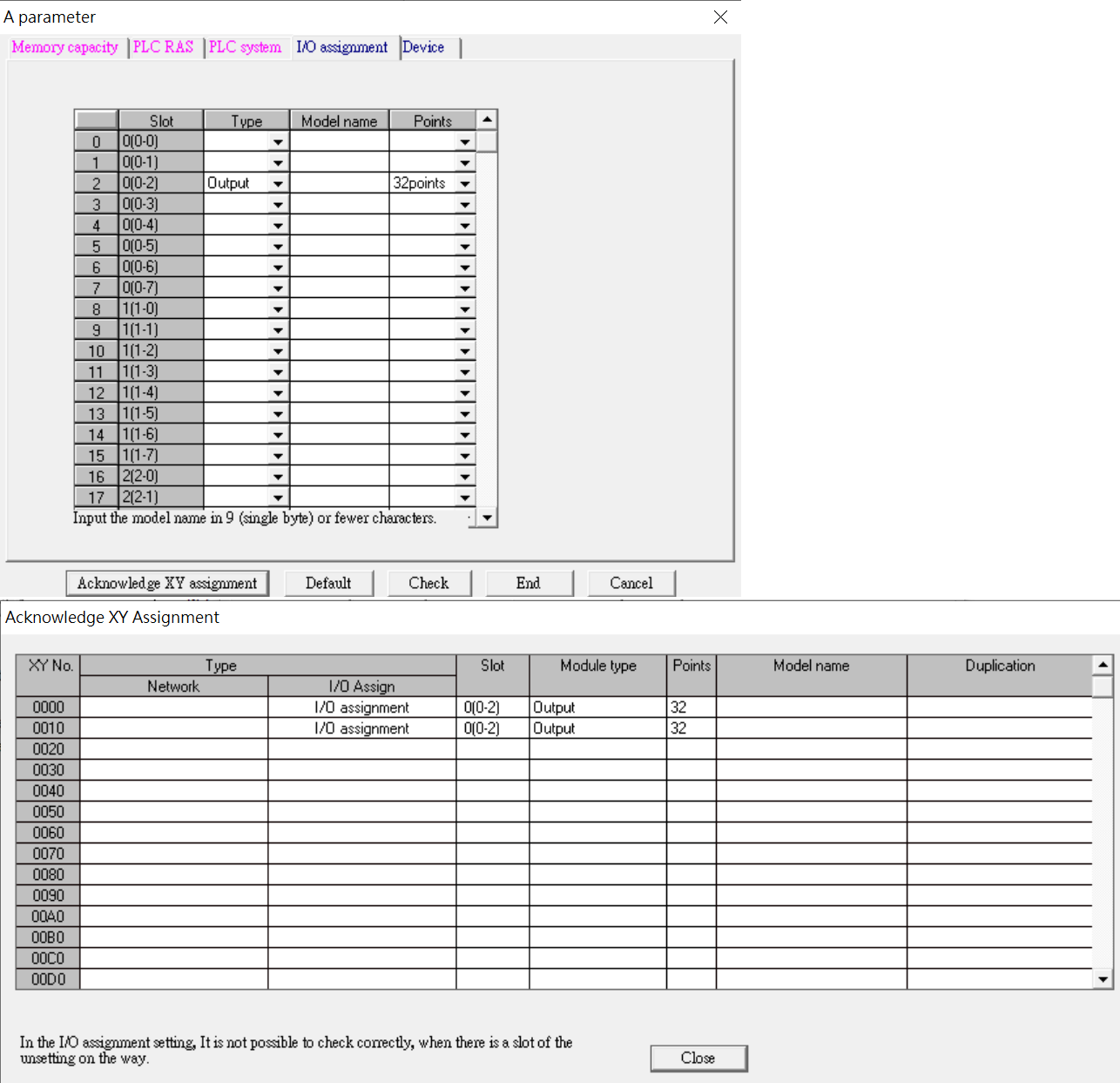Click the Acknowledge XY assignment button
Image resolution: width=1120 pixels, height=1083 pixels.
point(167,583)
